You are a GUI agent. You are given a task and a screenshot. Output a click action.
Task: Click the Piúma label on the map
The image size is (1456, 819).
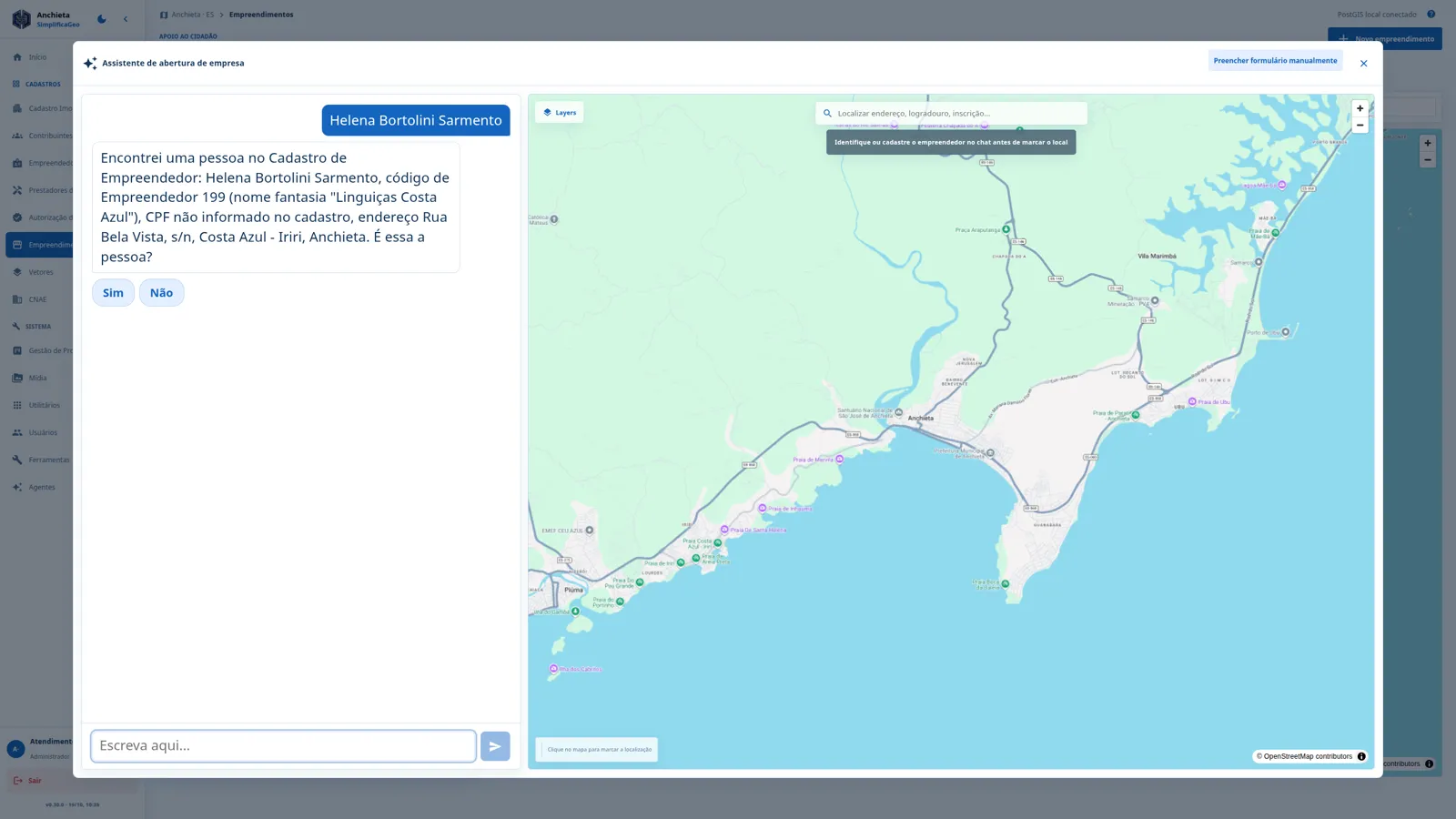pos(573,590)
